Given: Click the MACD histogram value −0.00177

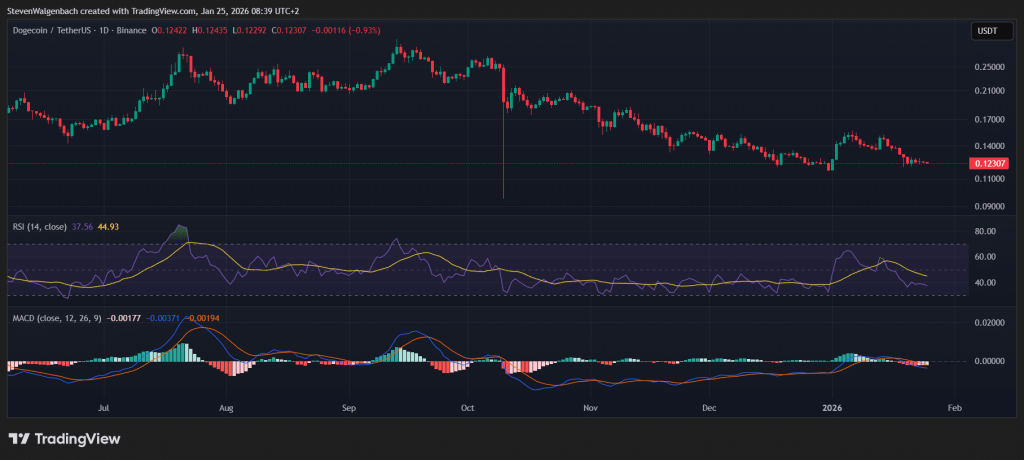Looking at the screenshot, I should coord(123,318).
